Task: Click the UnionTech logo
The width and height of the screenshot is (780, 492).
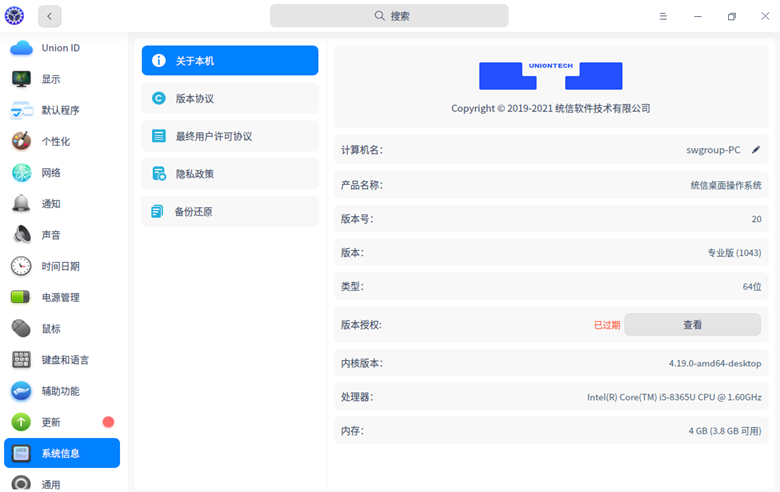Action: [x=551, y=76]
